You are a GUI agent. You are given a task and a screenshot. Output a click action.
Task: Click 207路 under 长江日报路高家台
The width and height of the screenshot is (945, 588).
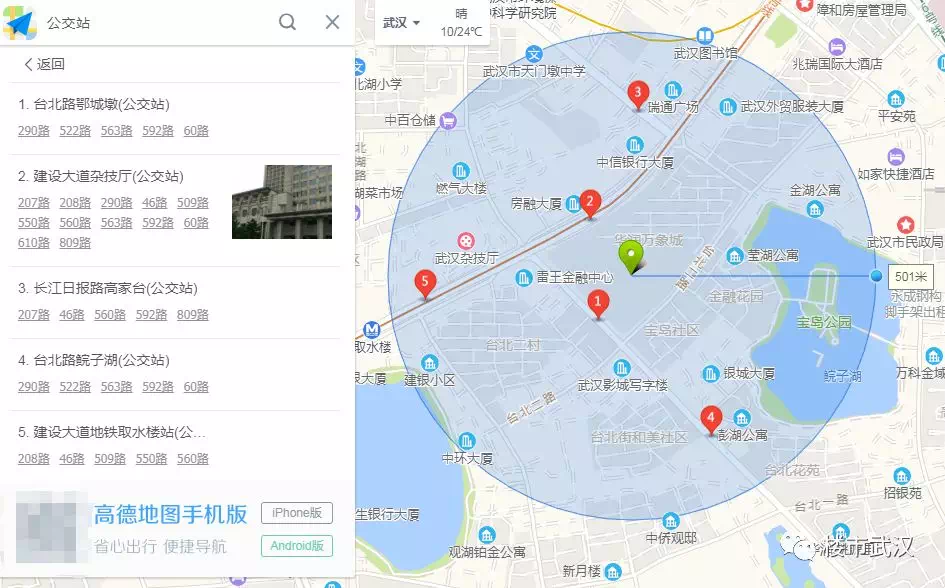tap(34, 314)
